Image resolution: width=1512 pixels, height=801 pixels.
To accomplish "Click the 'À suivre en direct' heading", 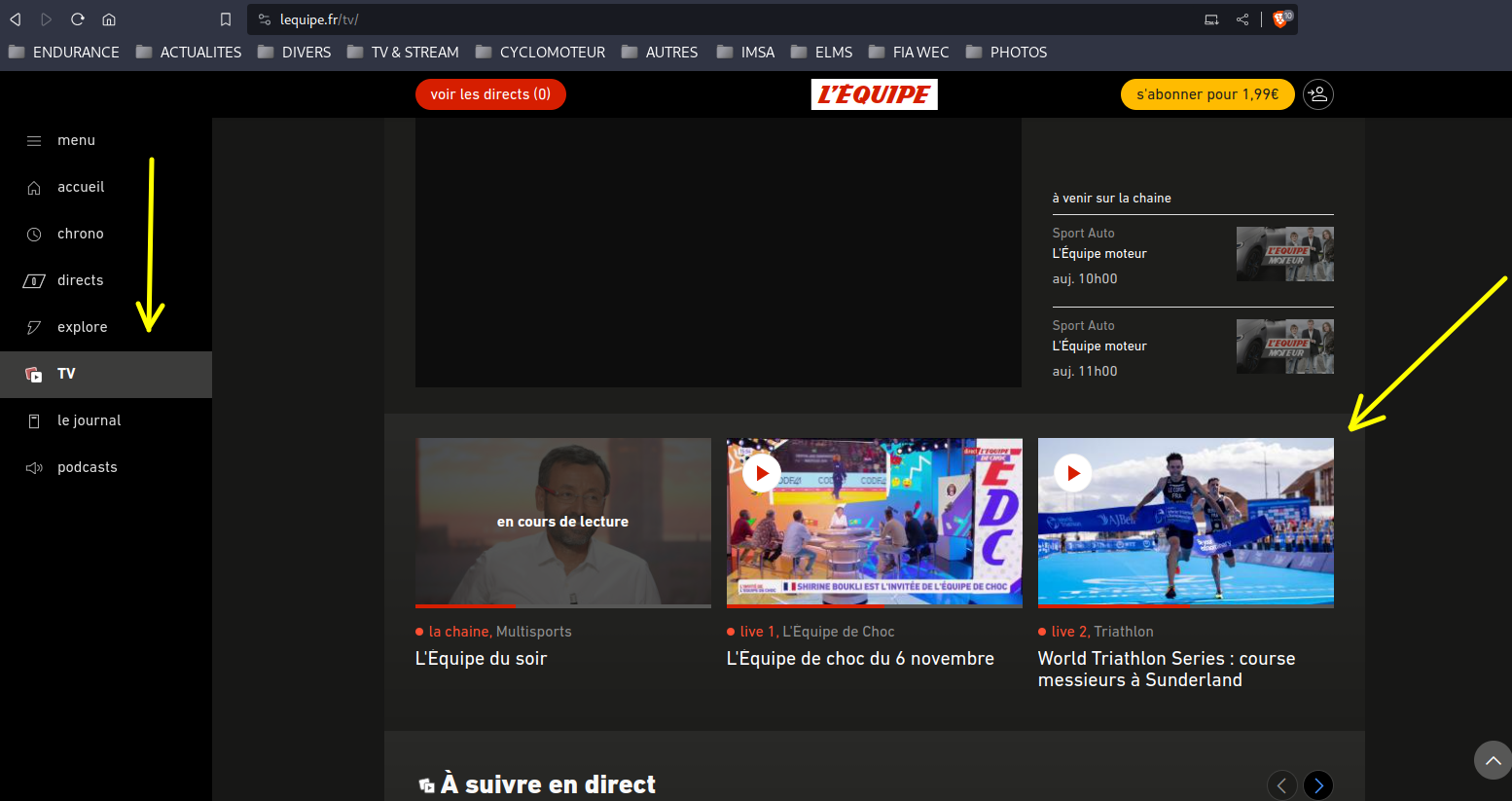I will tap(548, 784).
